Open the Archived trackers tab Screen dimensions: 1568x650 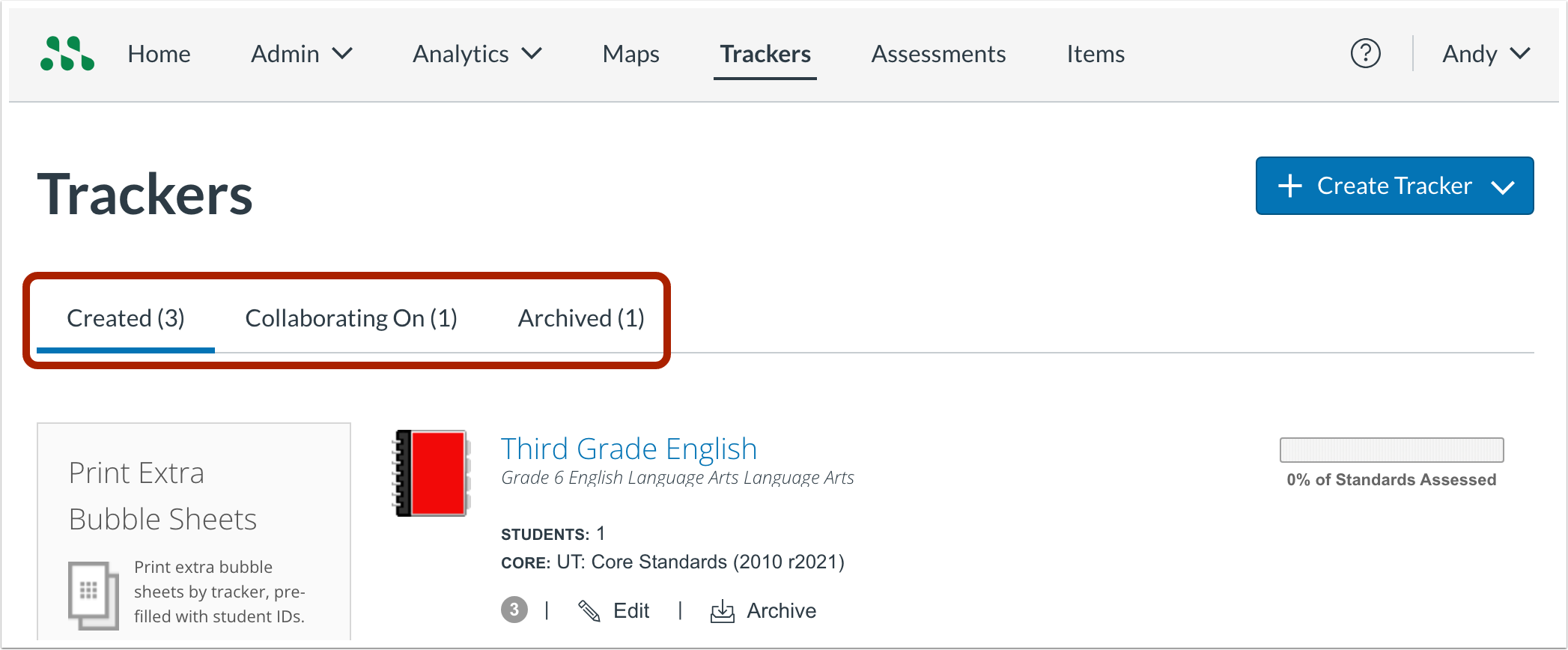pos(580,318)
